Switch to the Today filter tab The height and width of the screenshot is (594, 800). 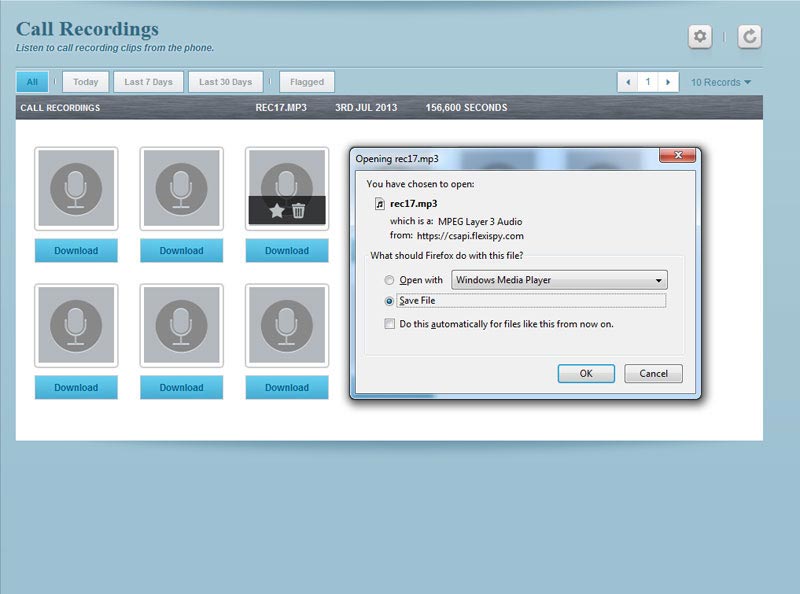click(85, 82)
